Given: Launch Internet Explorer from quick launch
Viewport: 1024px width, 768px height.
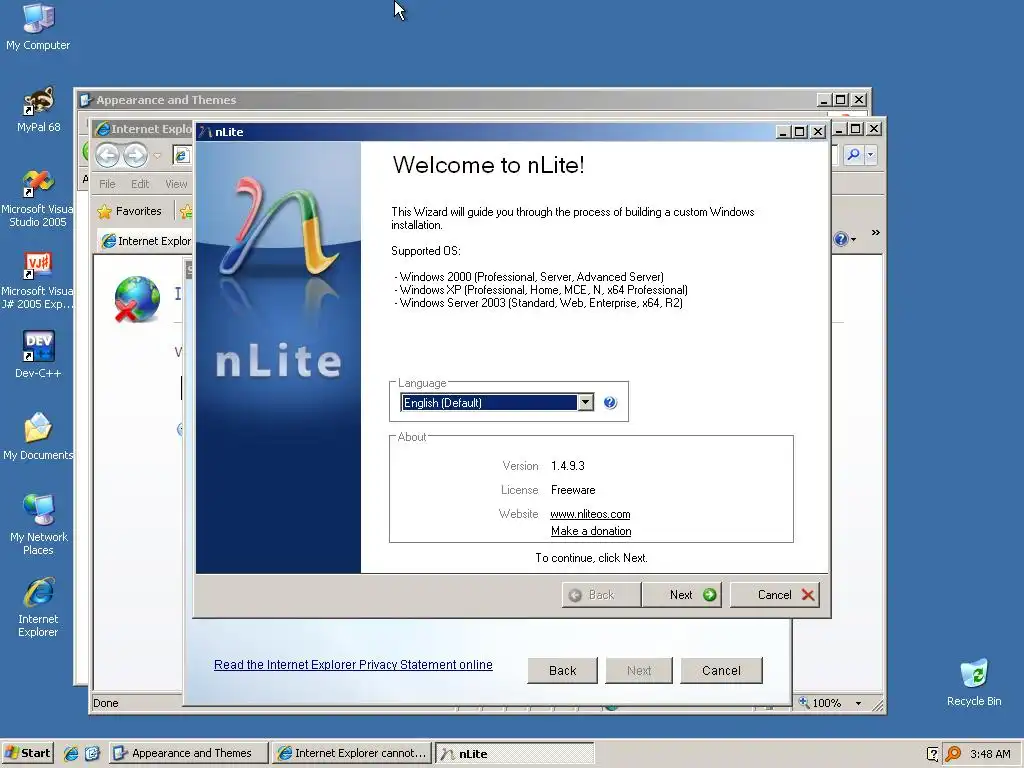Looking at the screenshot, I should (71, 753).
